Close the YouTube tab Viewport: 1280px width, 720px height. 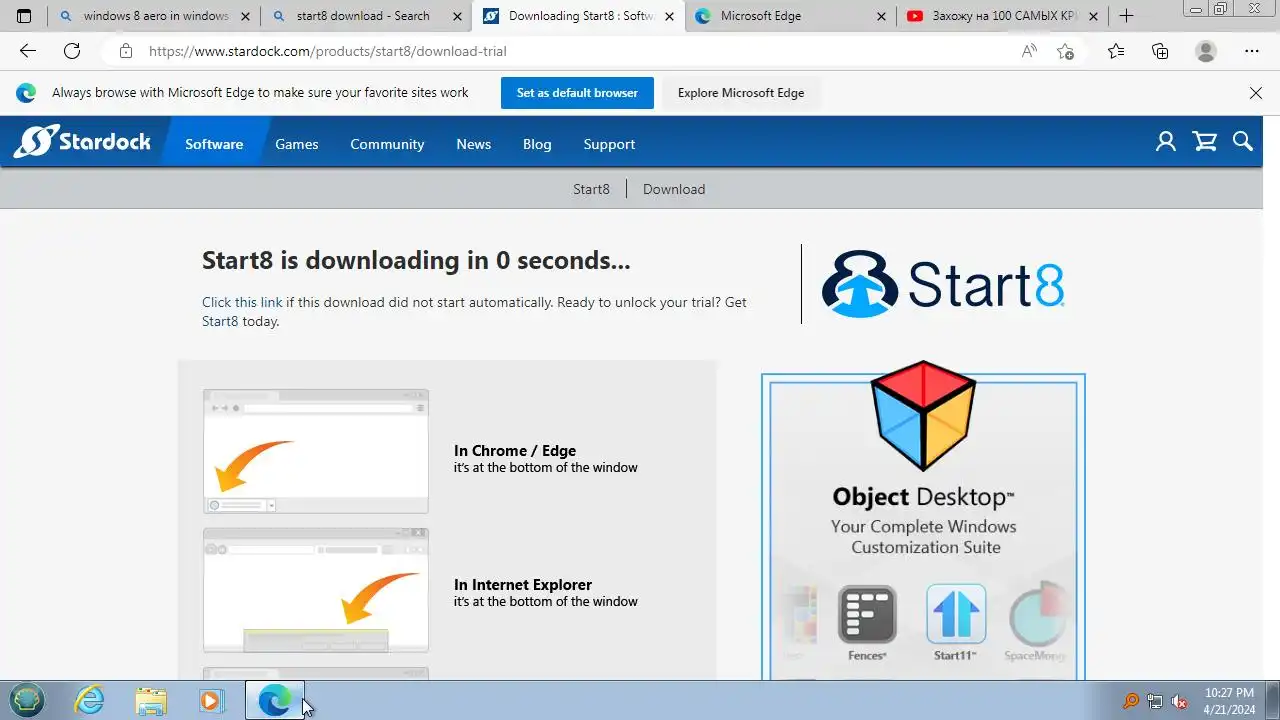pos(1093,16)
